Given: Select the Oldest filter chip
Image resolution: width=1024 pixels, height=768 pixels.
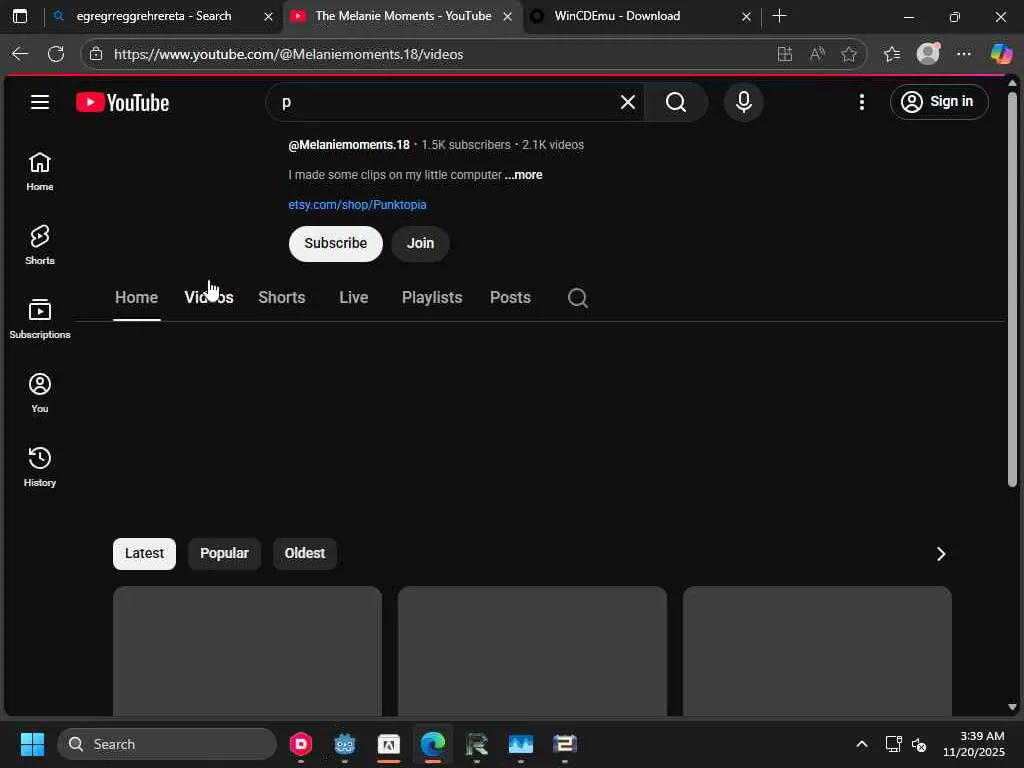Looking at the screenshot, I should tap(304, 554).
